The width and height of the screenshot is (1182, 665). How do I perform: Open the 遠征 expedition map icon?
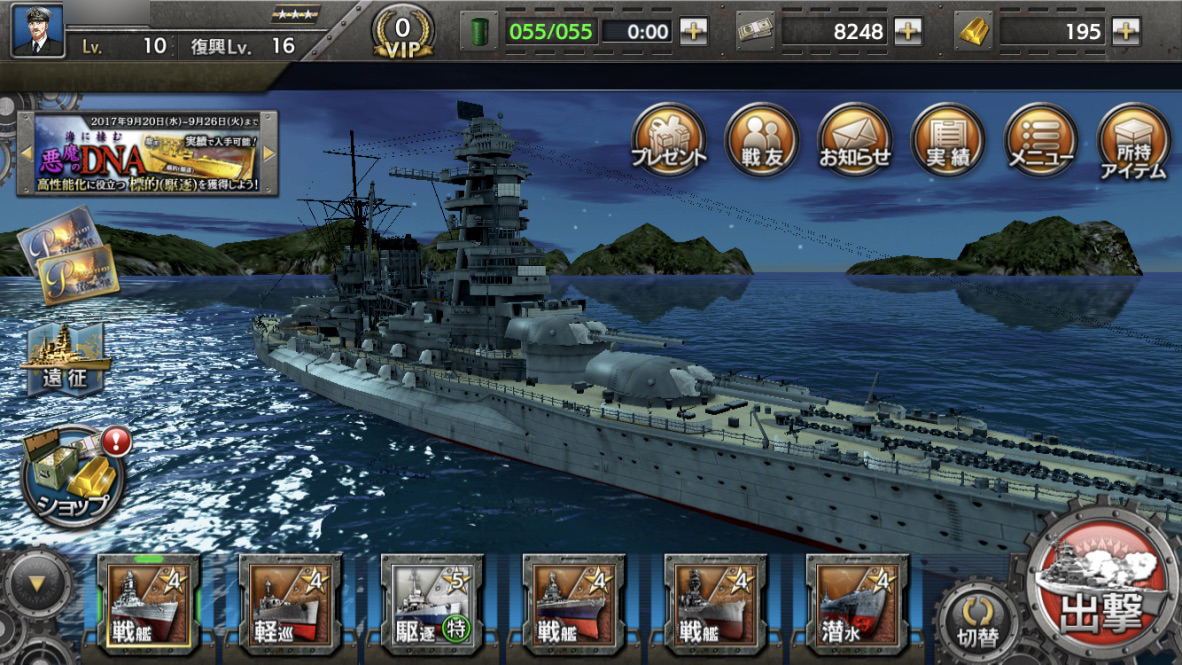pyautogui.click(x=65, y=360)
